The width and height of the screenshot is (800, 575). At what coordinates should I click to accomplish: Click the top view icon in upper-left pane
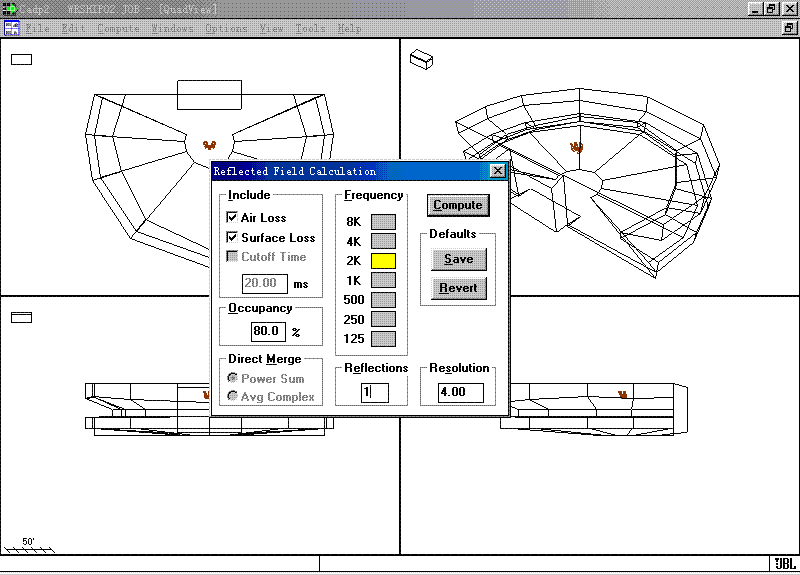click(21, 59)
